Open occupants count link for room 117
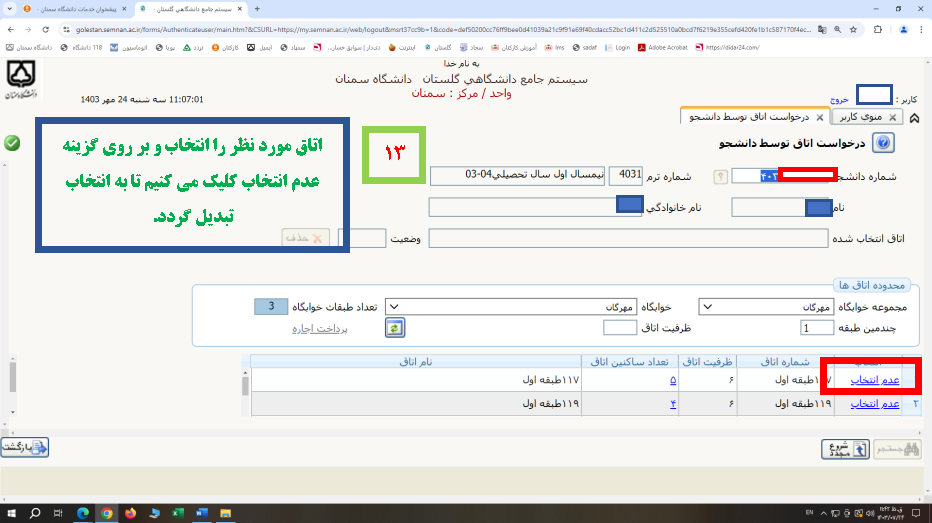932x523 pixels. pos(672,381)
